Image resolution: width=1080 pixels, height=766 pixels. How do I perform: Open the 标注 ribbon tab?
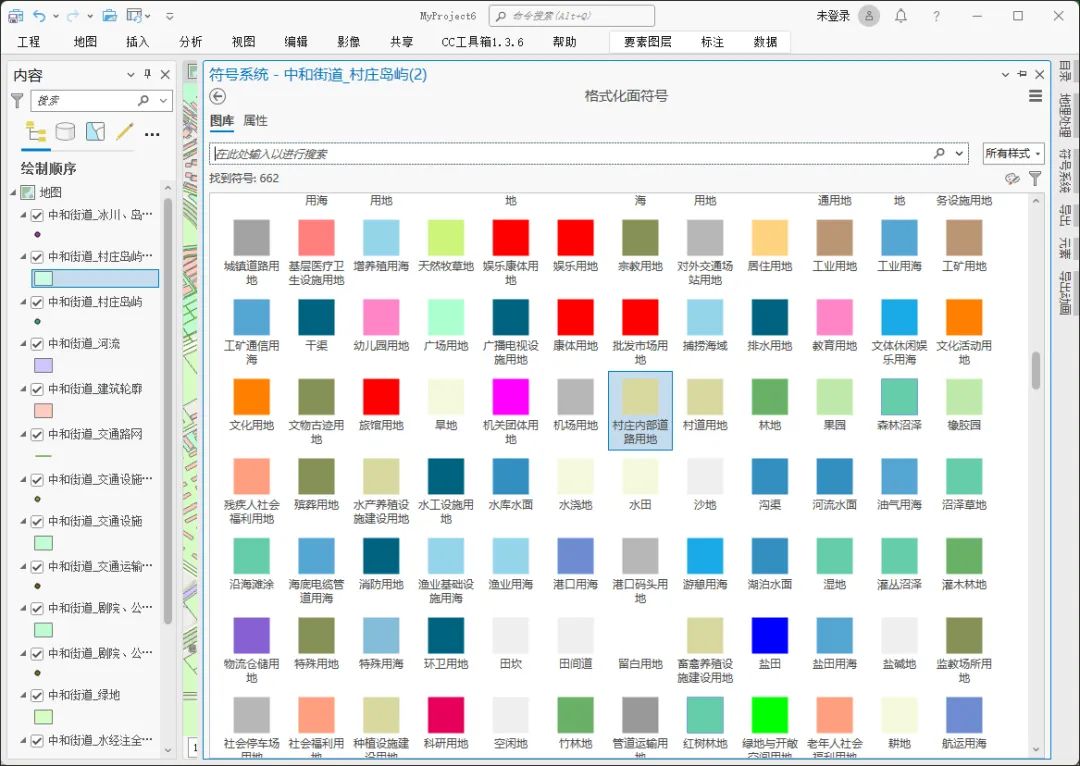pos(712,42)
